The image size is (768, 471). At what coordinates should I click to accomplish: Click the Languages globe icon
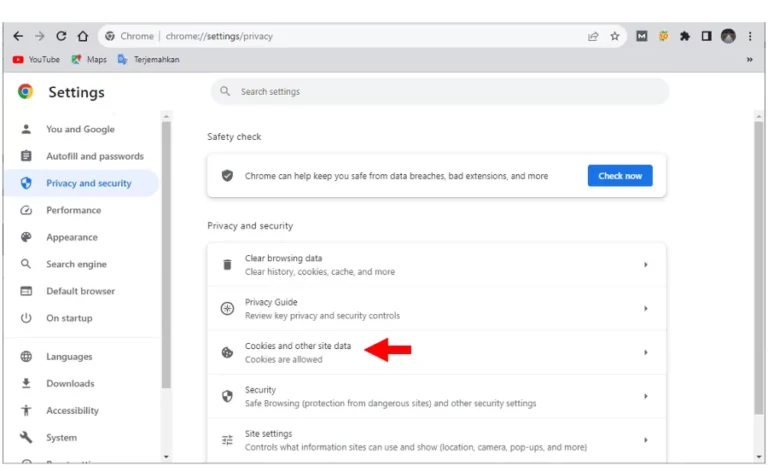(26, 356)
